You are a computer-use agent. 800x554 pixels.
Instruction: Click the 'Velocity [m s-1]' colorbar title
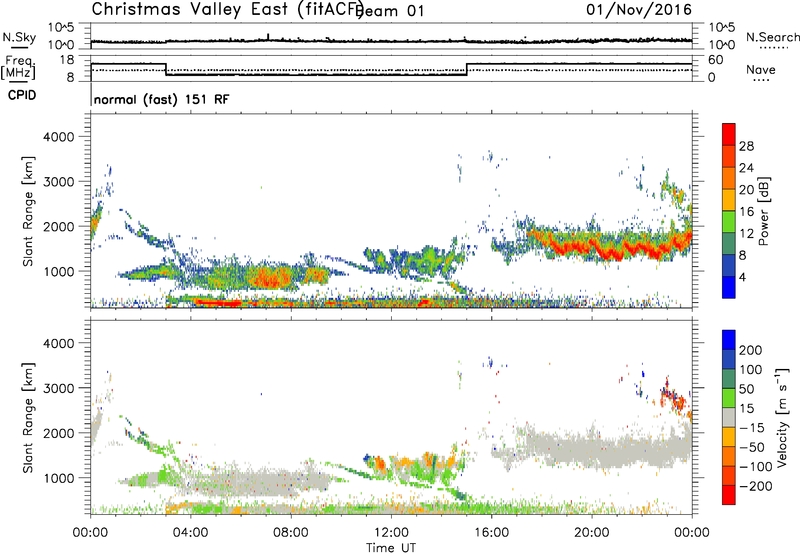click(782, 417)
